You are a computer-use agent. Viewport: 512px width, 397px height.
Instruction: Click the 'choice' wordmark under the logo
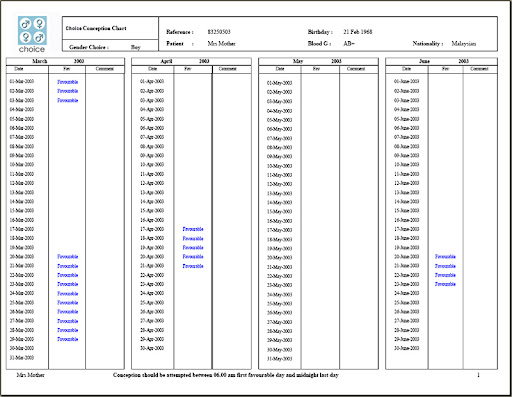(32, 49)
